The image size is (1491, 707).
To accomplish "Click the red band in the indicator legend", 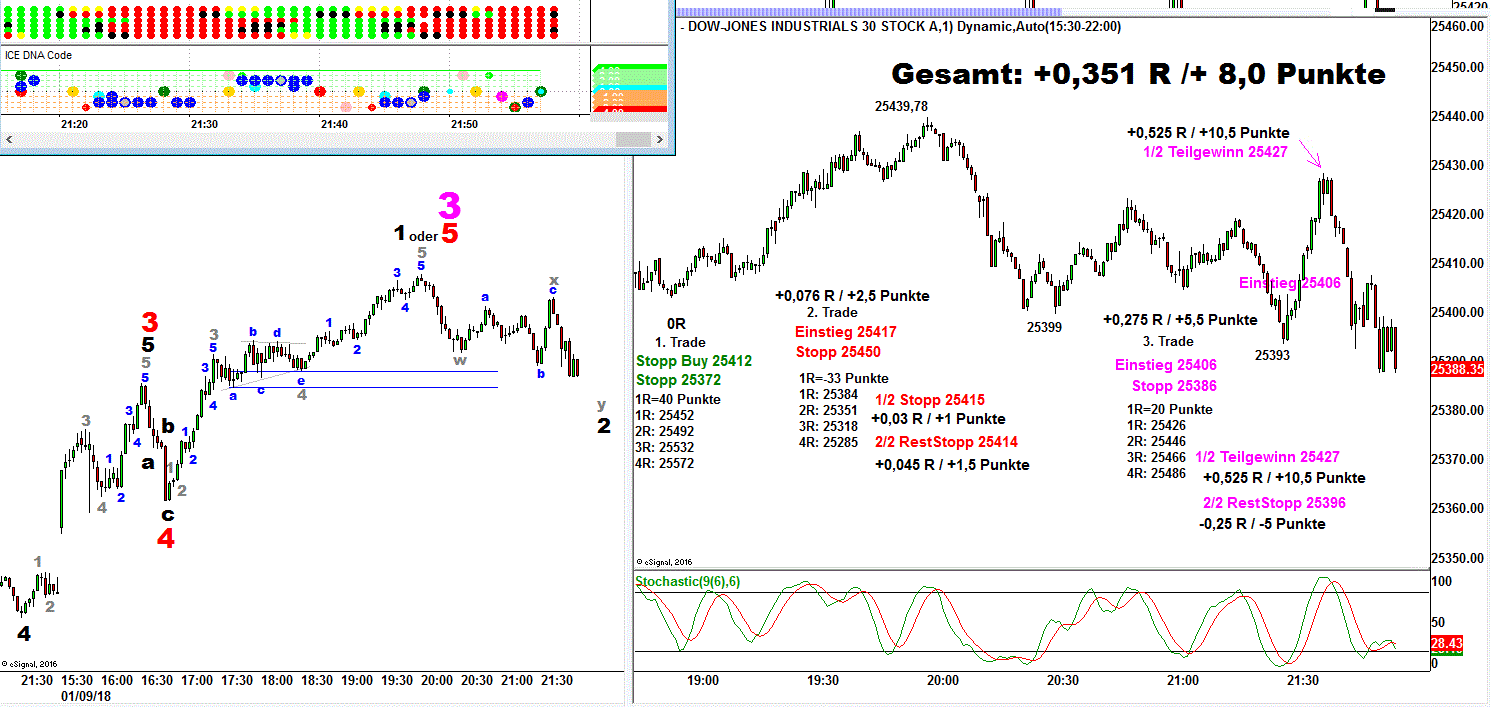I will [x=630, y=110].
